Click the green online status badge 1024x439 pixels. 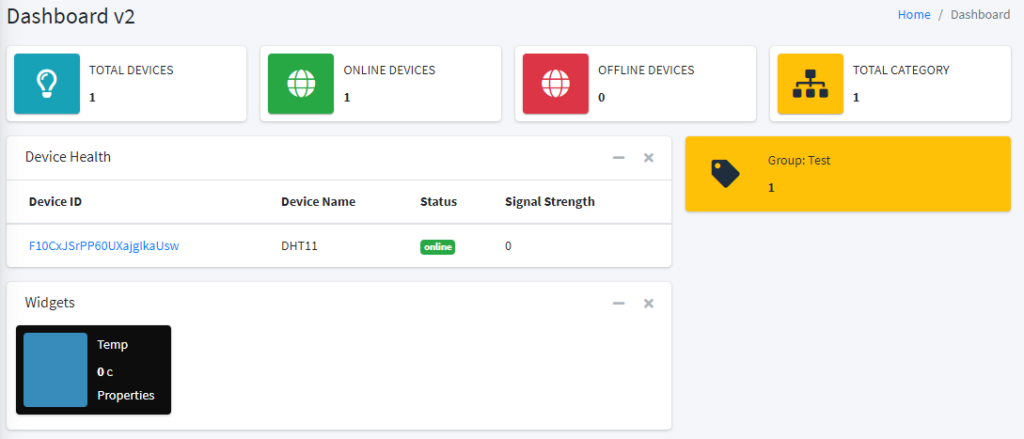click(438, 248)
